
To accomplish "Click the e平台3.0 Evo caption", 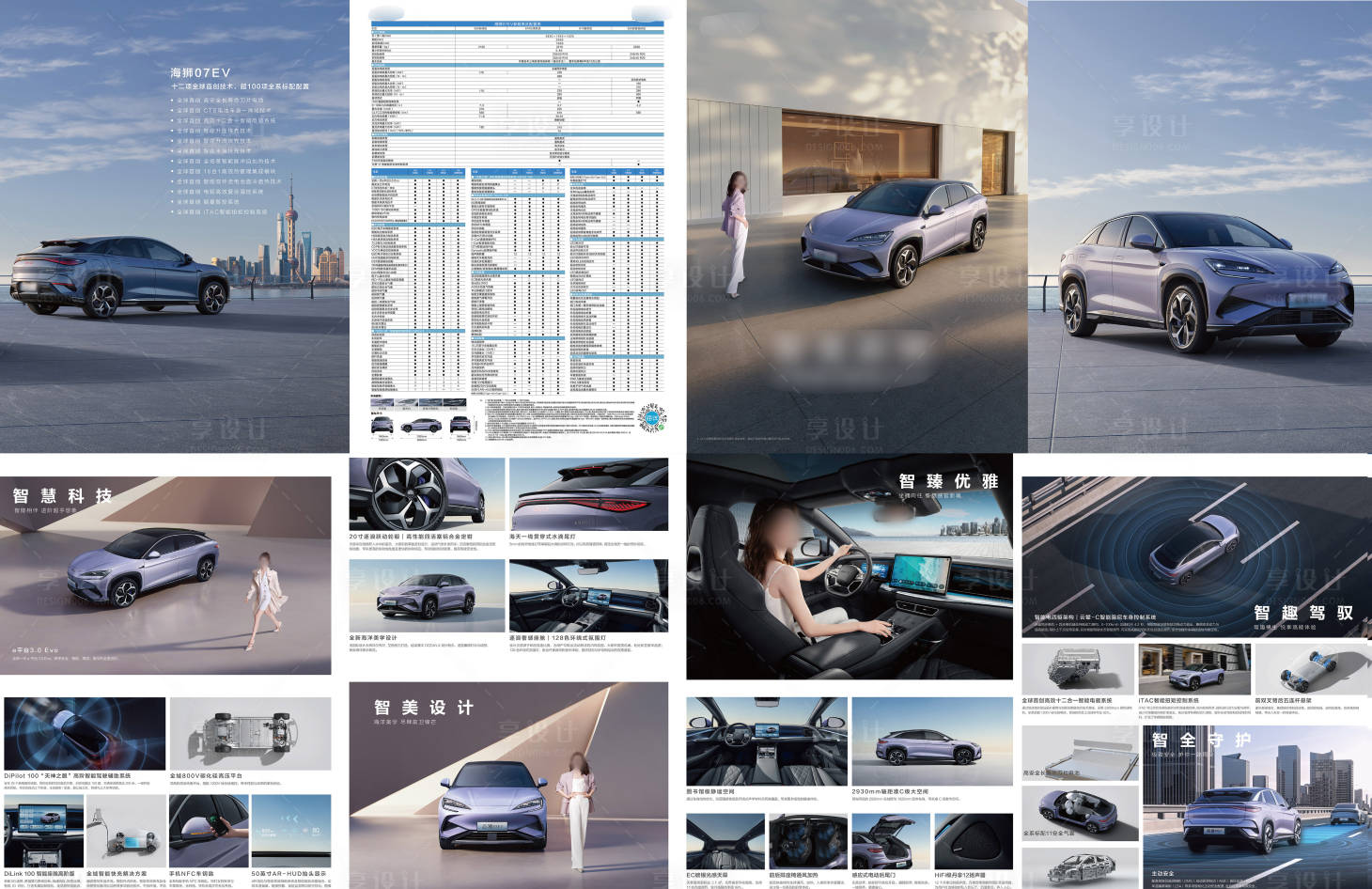I will coord(35,650).
